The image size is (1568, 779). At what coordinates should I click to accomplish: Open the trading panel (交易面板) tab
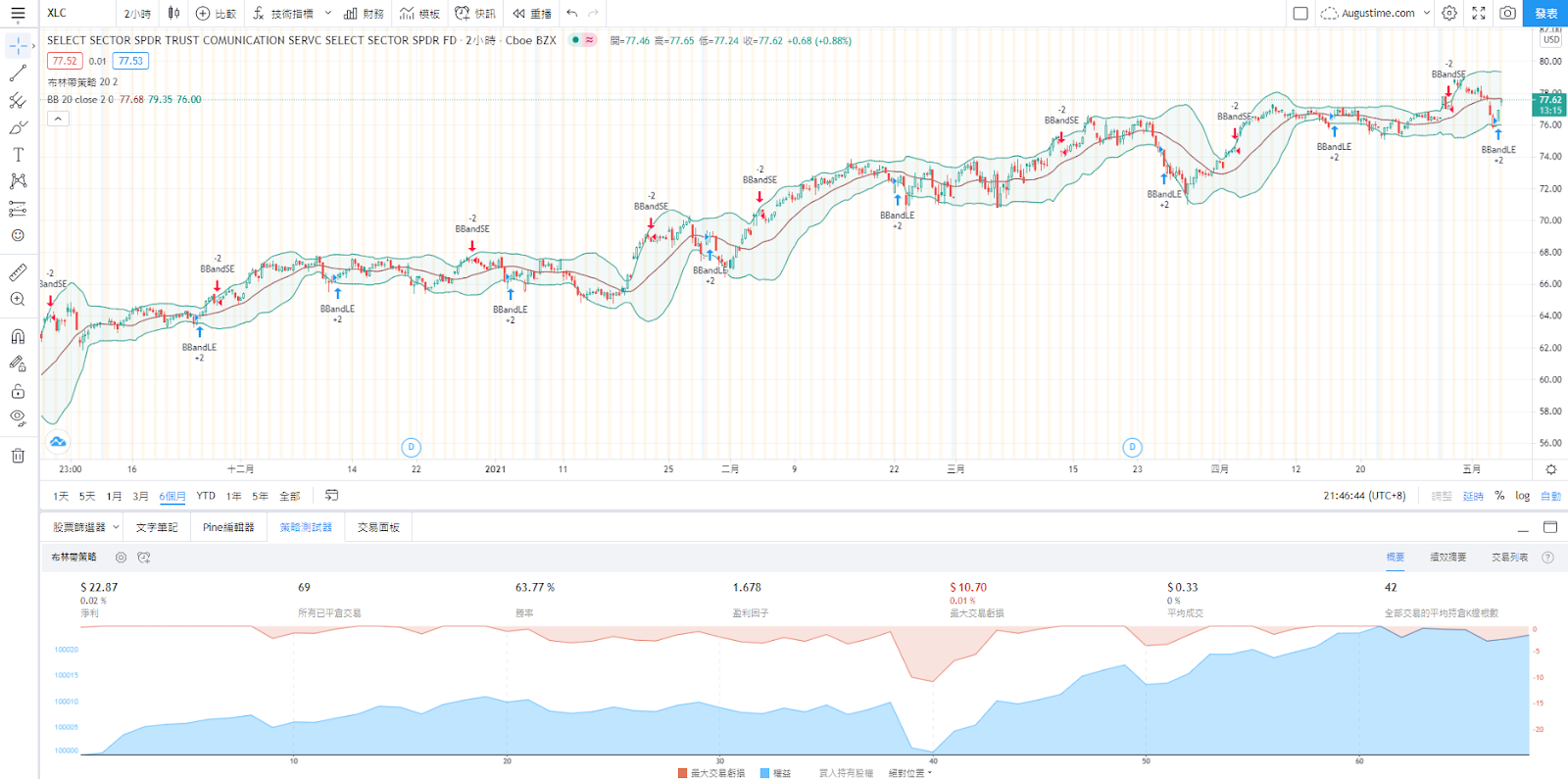pos(378,527)
